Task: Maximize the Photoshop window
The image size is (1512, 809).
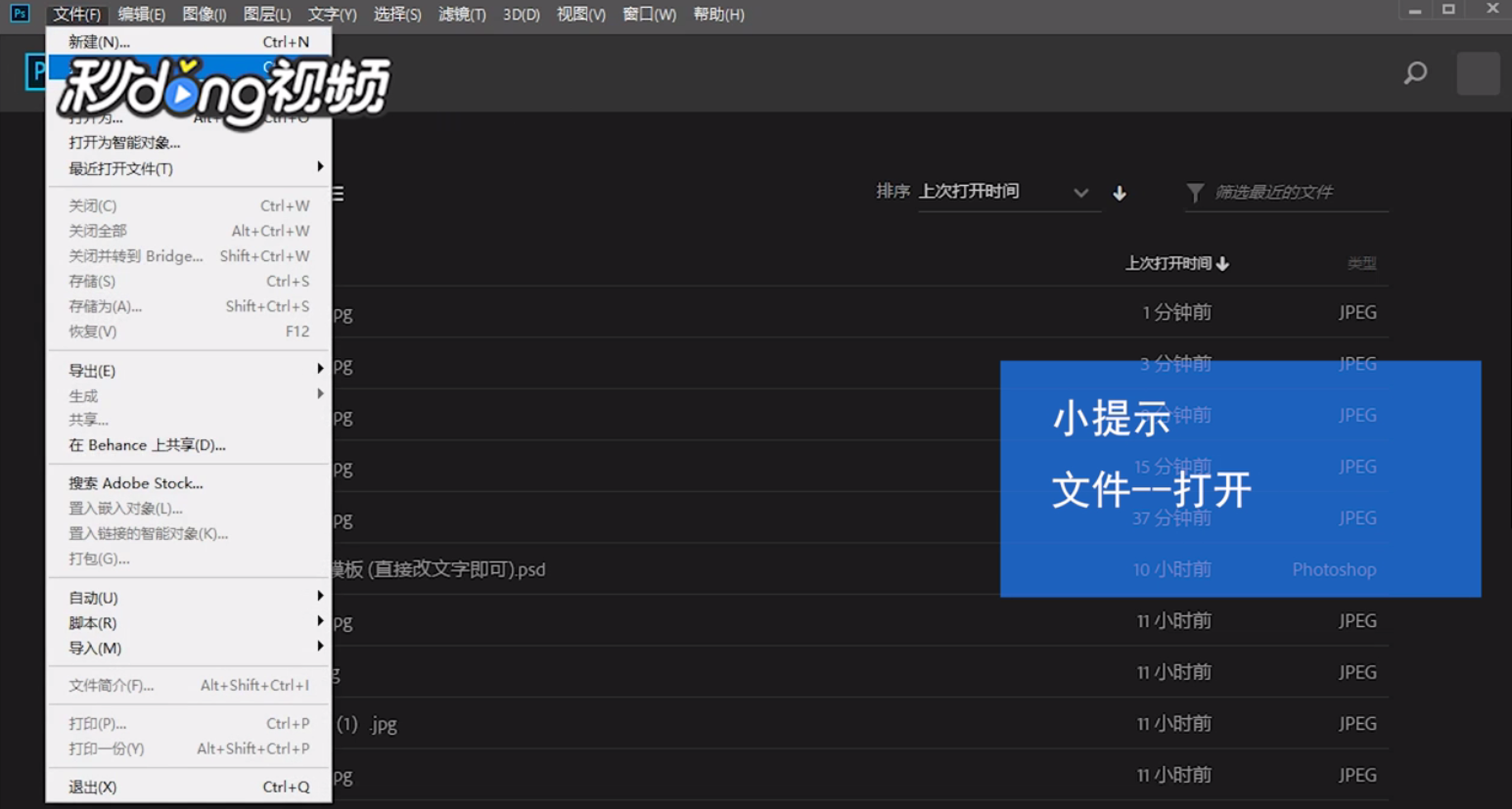Action: [1448, 10]
